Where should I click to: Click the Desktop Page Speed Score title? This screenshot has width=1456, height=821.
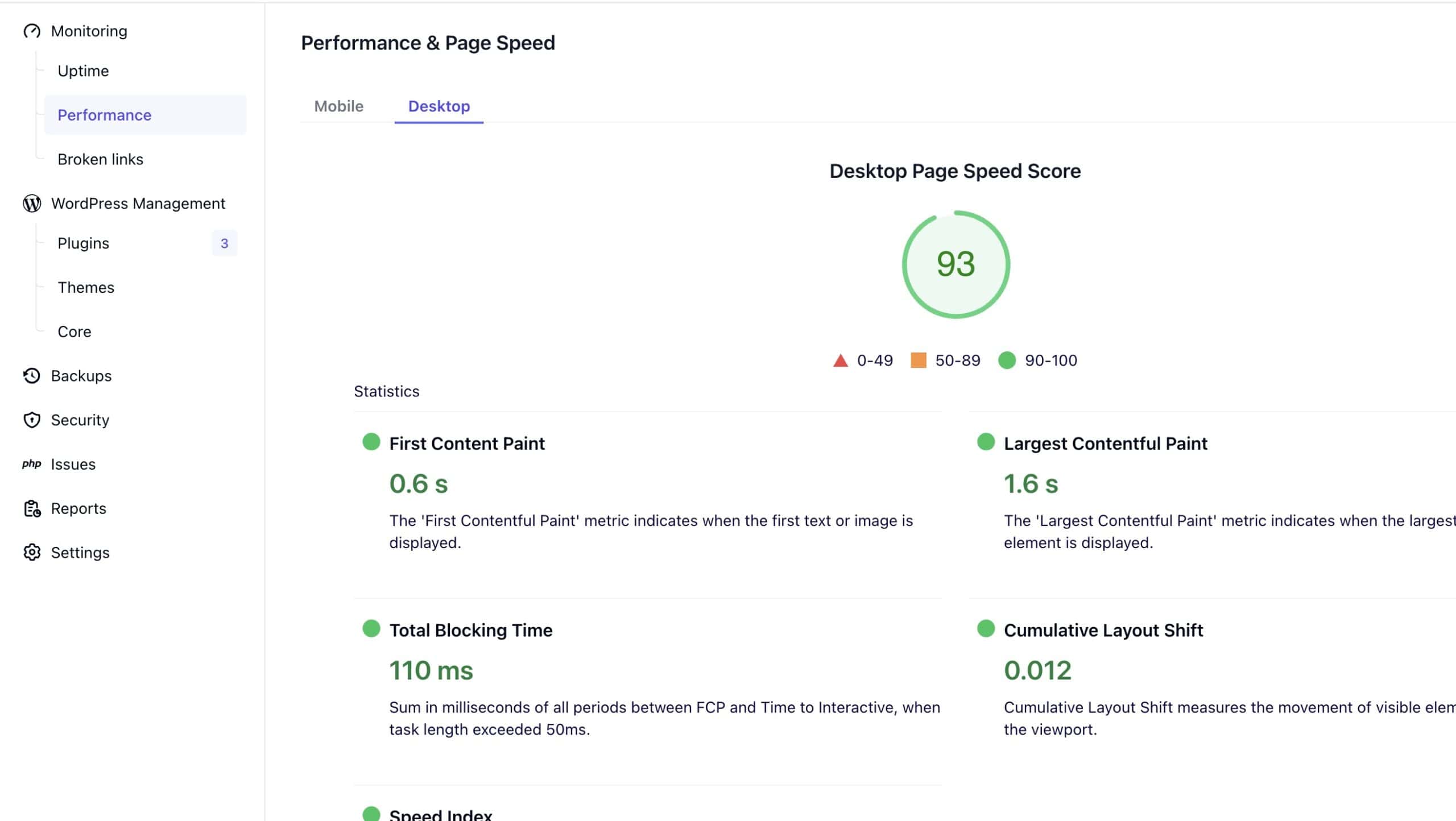pos(955,171)
